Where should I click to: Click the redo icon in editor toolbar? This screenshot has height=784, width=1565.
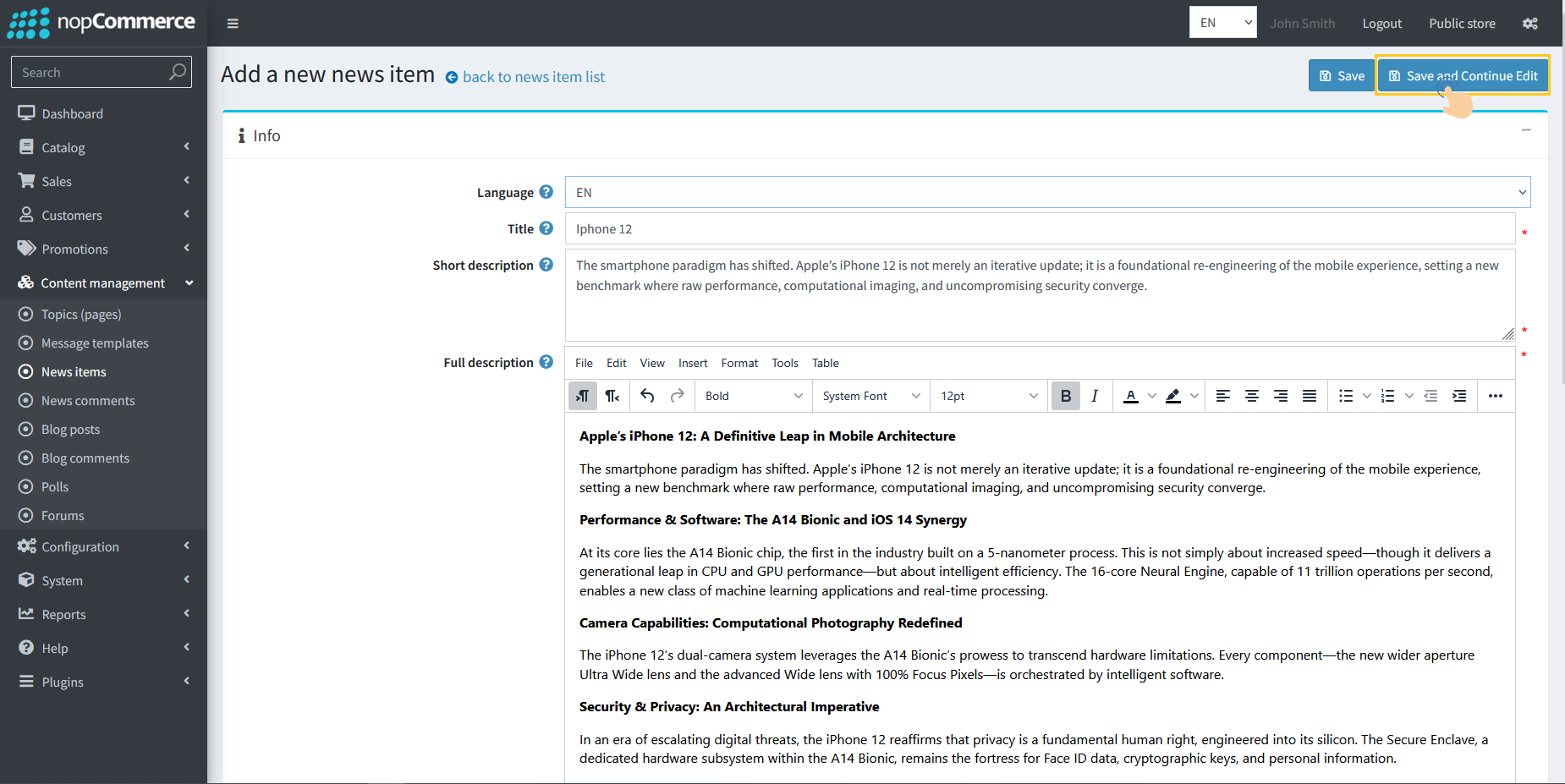[x=677, y=396]
